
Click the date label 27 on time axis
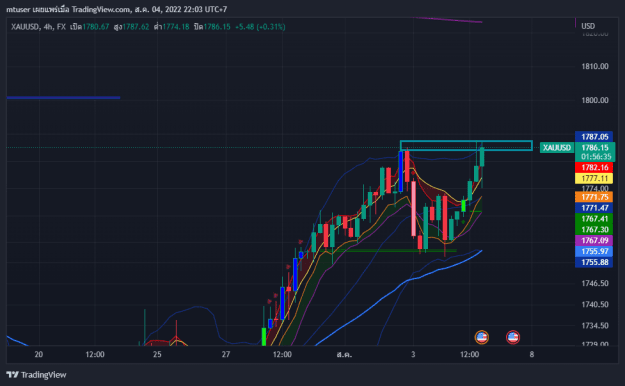coord(226,354)
